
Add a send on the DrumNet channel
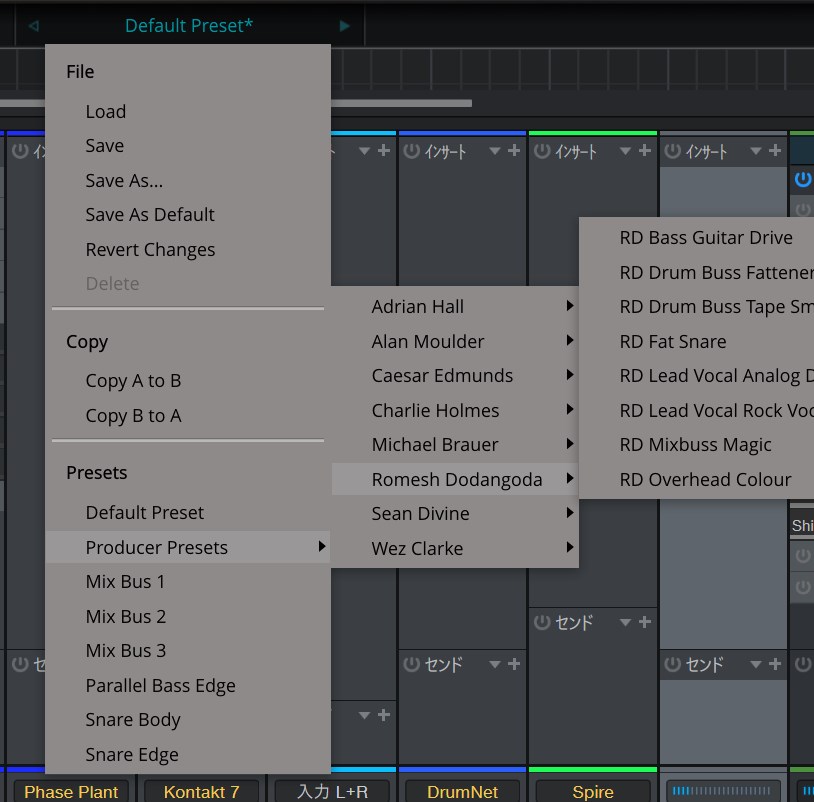coord(514,664)
